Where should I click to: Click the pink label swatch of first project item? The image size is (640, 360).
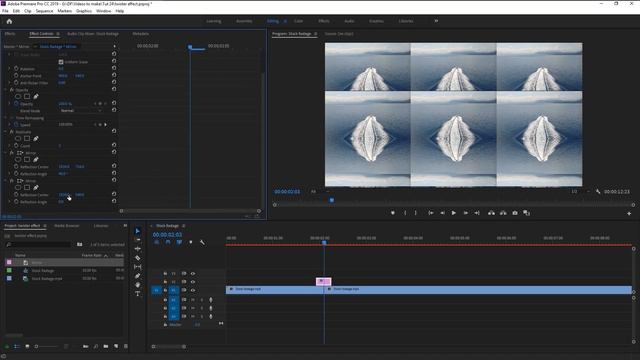pyautogui.click(x=9, y=262)
